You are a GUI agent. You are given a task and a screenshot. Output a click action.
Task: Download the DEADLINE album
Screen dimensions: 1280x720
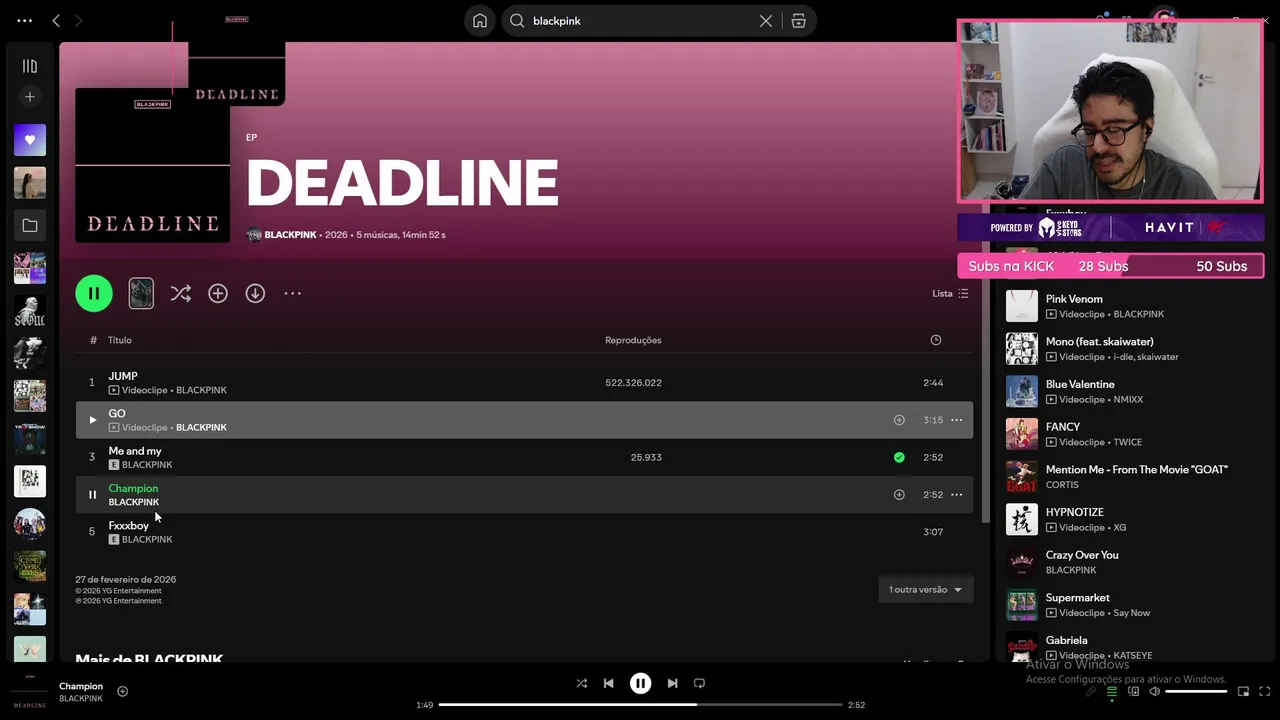(255, 293)
